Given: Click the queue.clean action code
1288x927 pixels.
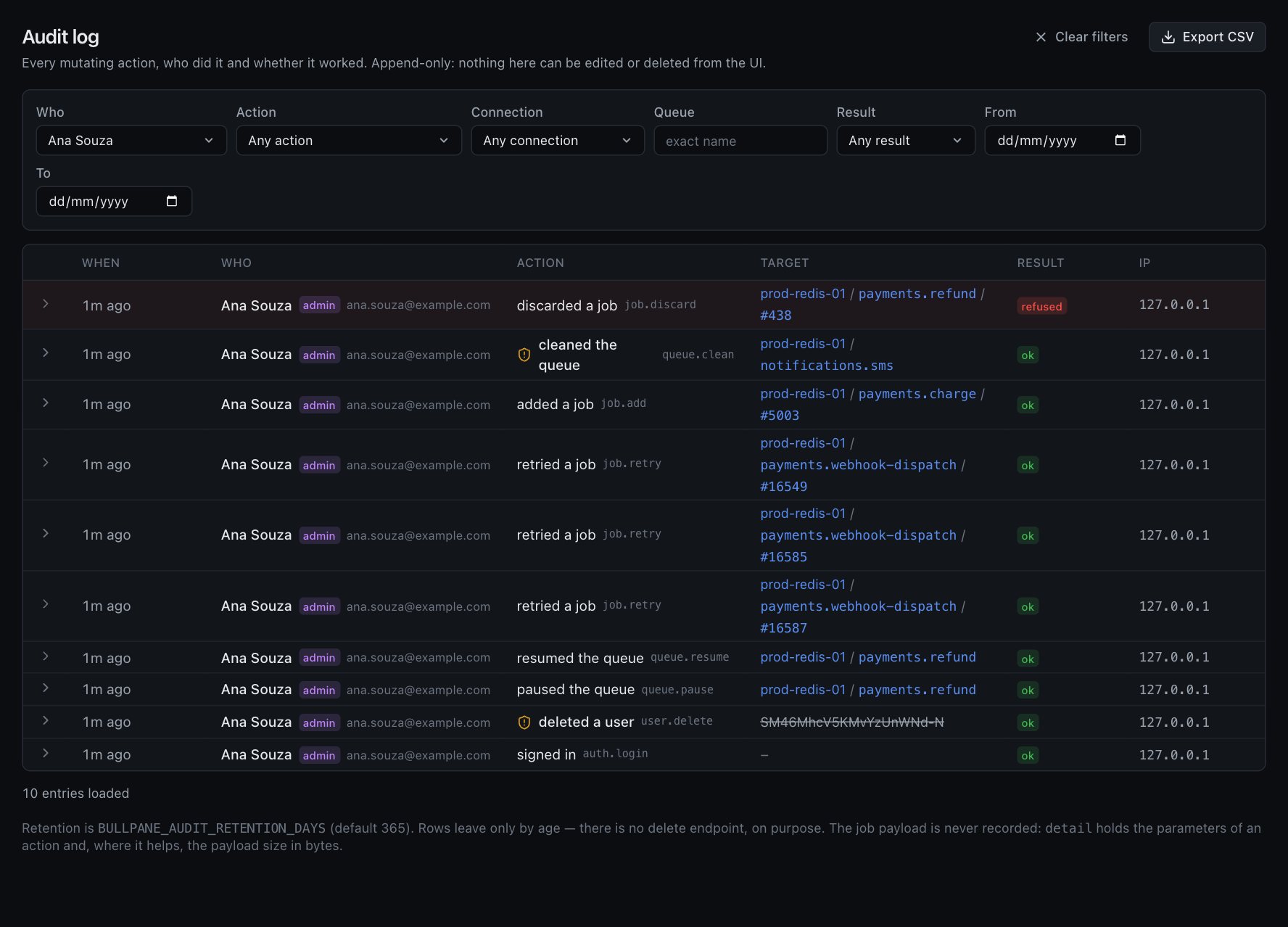Looking at the screenshot, I should [x=698, y=355].
